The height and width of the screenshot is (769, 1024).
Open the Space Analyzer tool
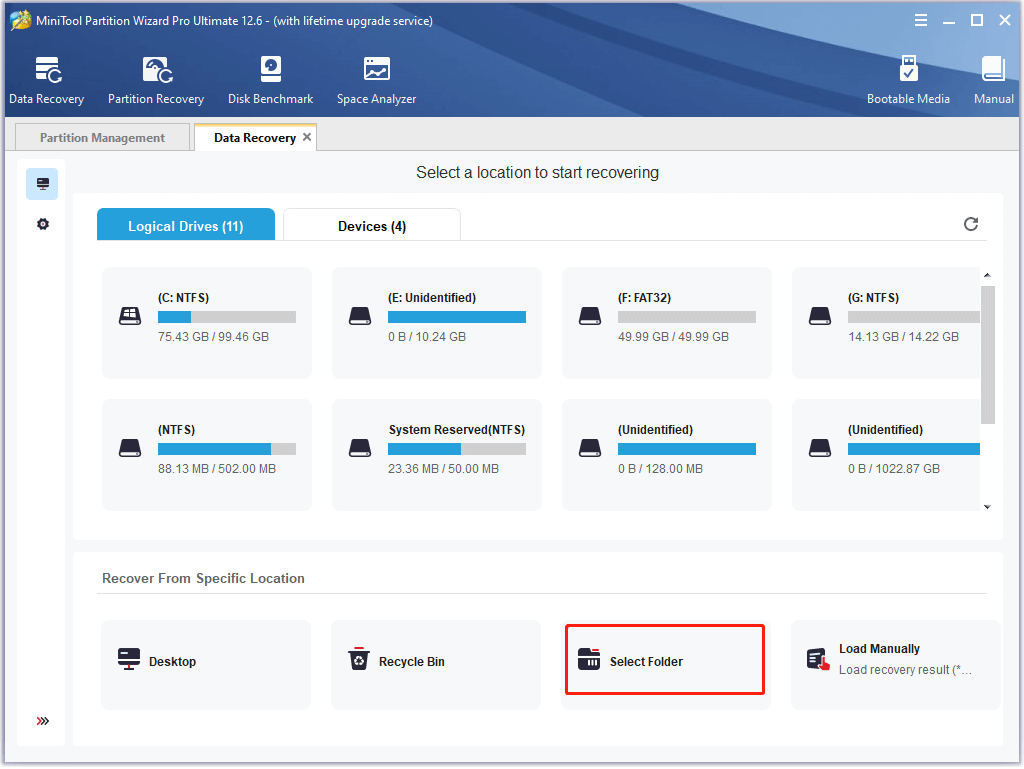(x=376, y=80)
